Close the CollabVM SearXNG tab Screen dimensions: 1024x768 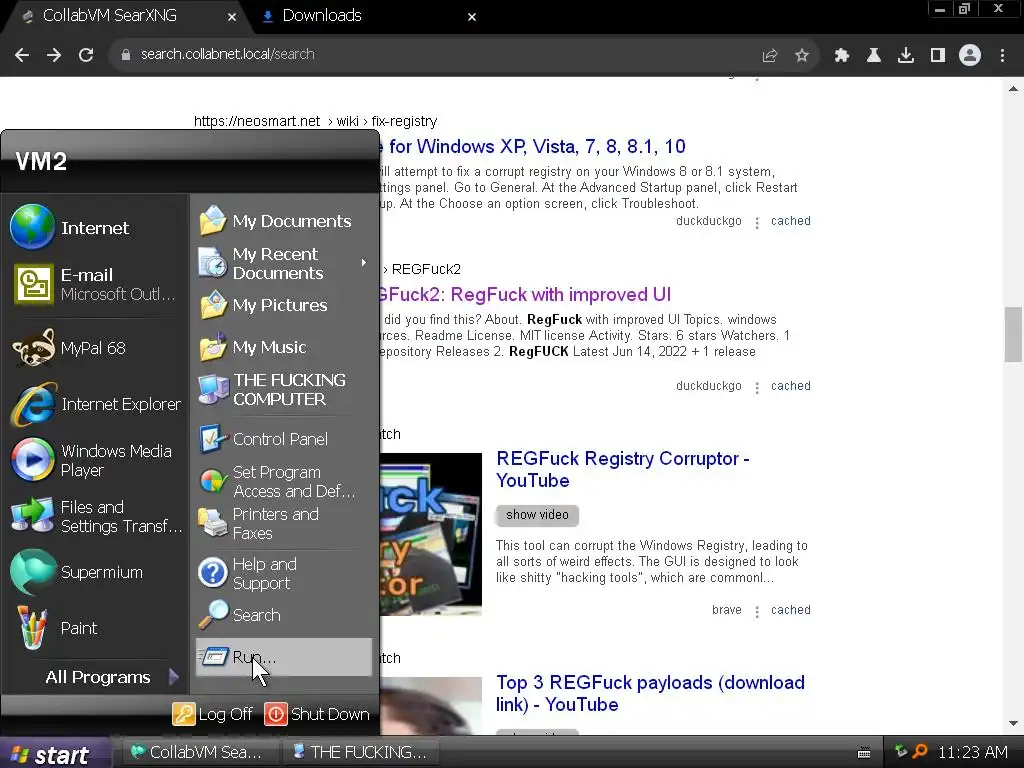232,17
